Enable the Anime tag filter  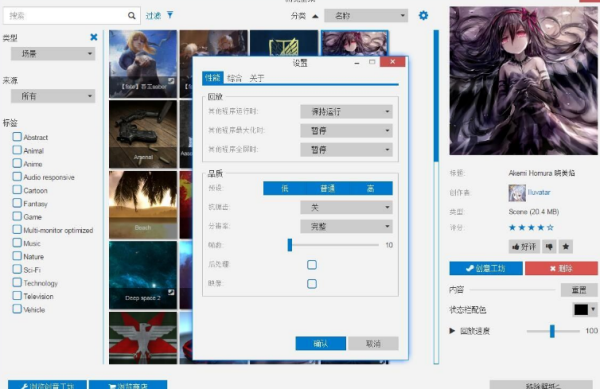click(x=17, y=163)
